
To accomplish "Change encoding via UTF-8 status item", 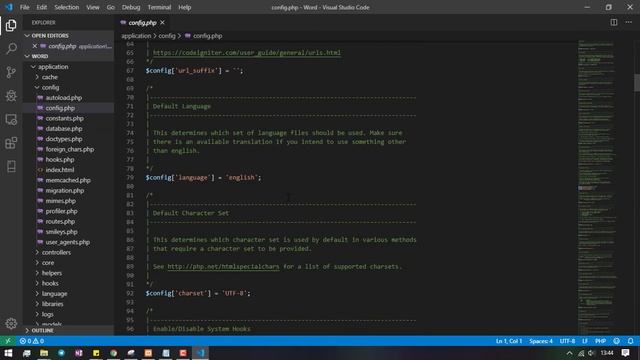I will (x=567, y=341).
